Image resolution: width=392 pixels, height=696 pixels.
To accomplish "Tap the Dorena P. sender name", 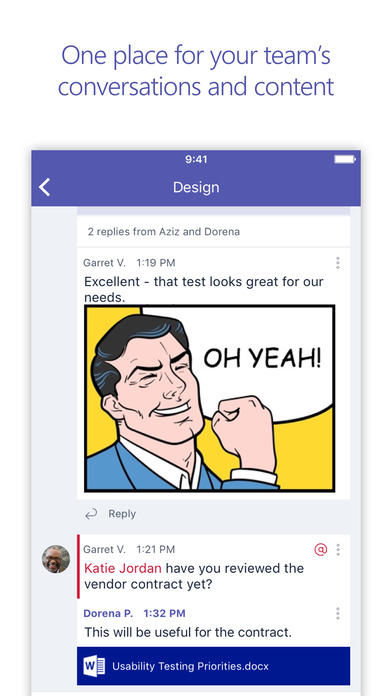I will tap(108, 613).
